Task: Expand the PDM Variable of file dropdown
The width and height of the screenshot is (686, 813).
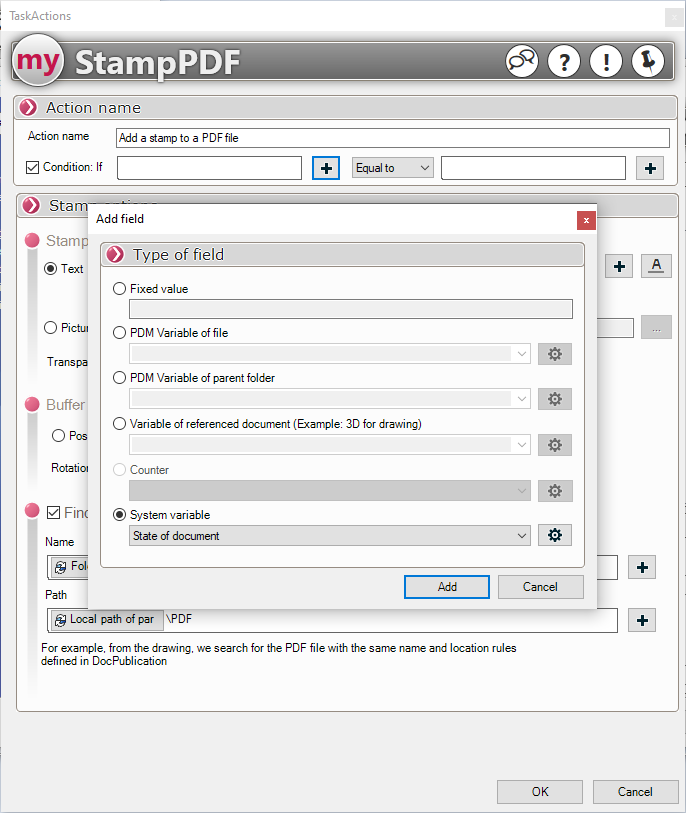Action: point(330,354)
